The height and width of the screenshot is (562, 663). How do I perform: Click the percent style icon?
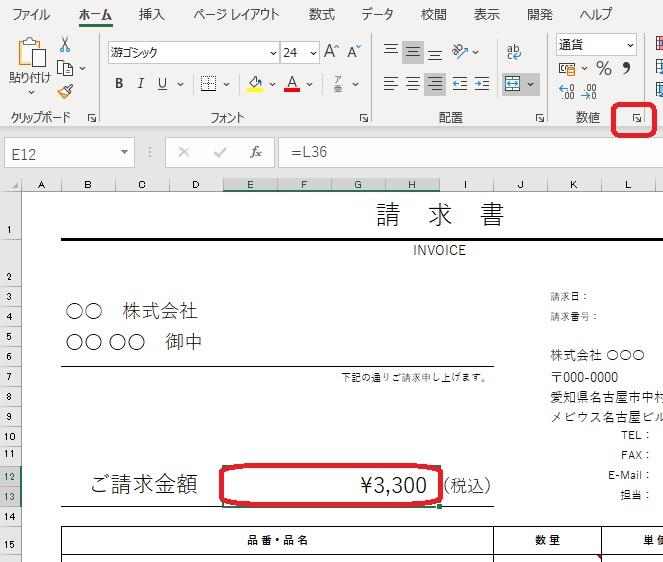[603, 68]
